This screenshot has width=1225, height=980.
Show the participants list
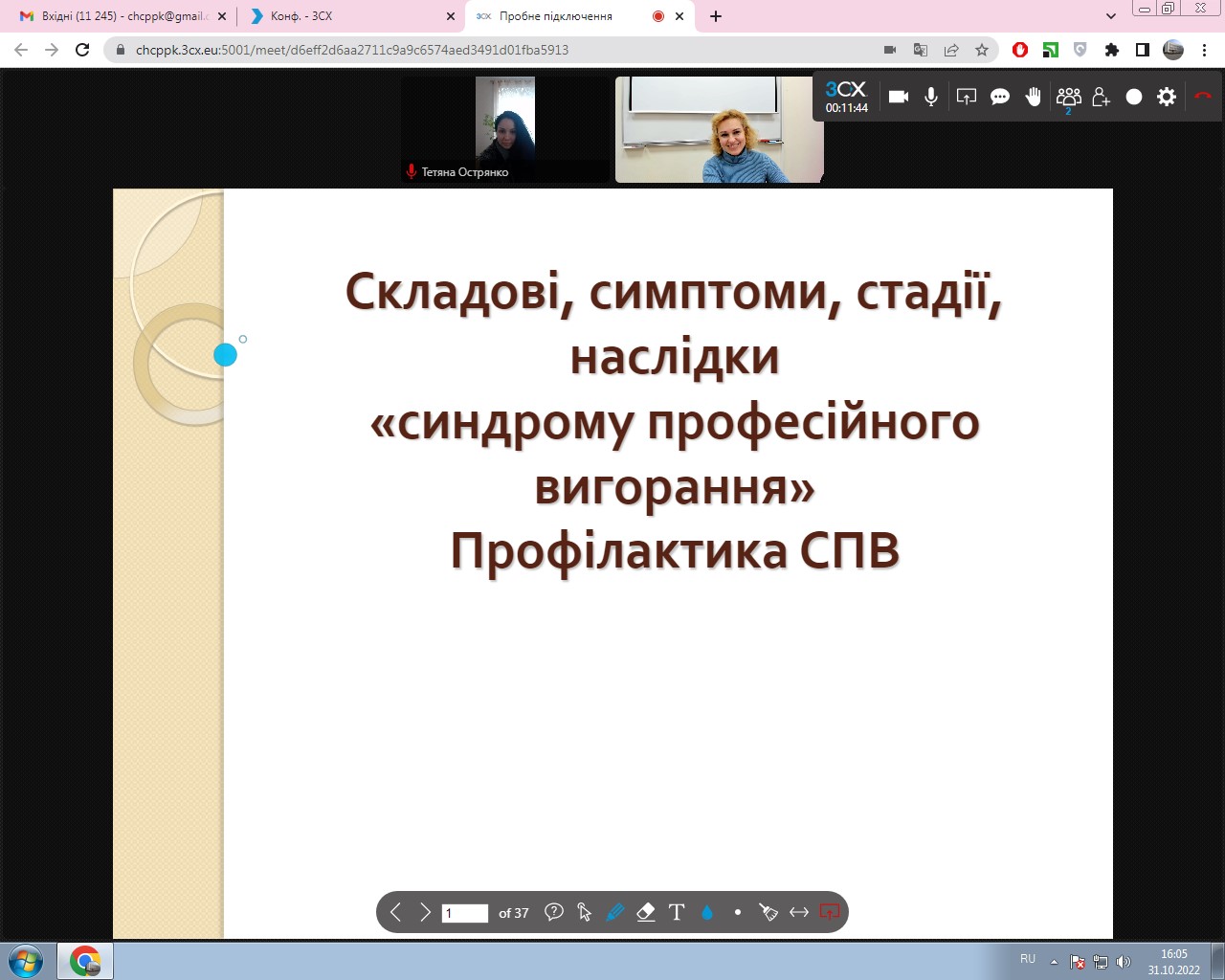coord(1068,97)
